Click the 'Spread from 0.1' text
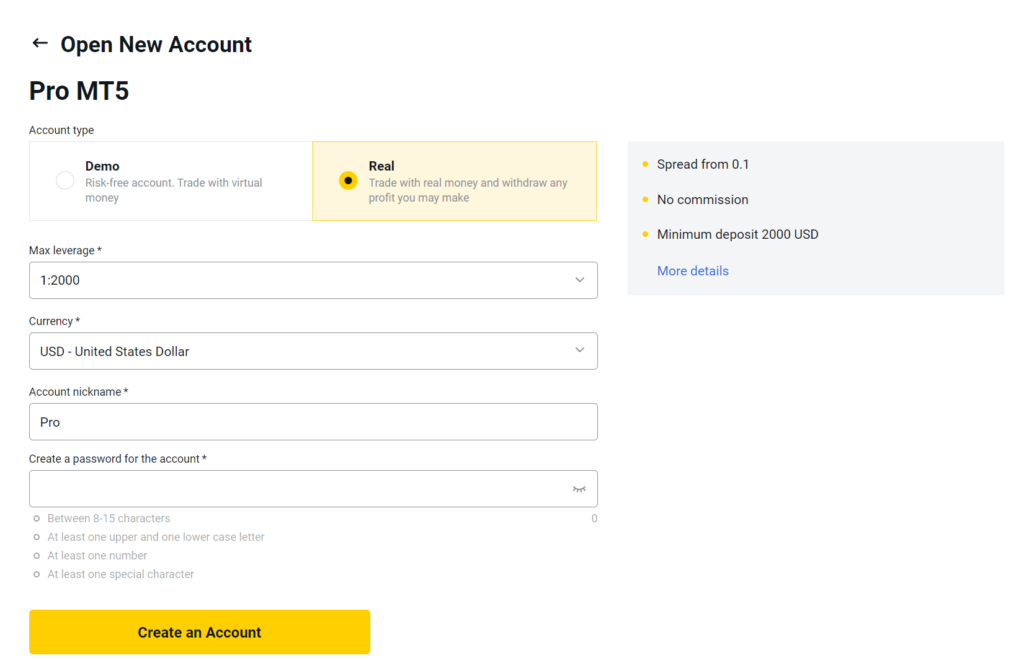The height and width of the screenshot is (663, 1024). pos(703,164)
